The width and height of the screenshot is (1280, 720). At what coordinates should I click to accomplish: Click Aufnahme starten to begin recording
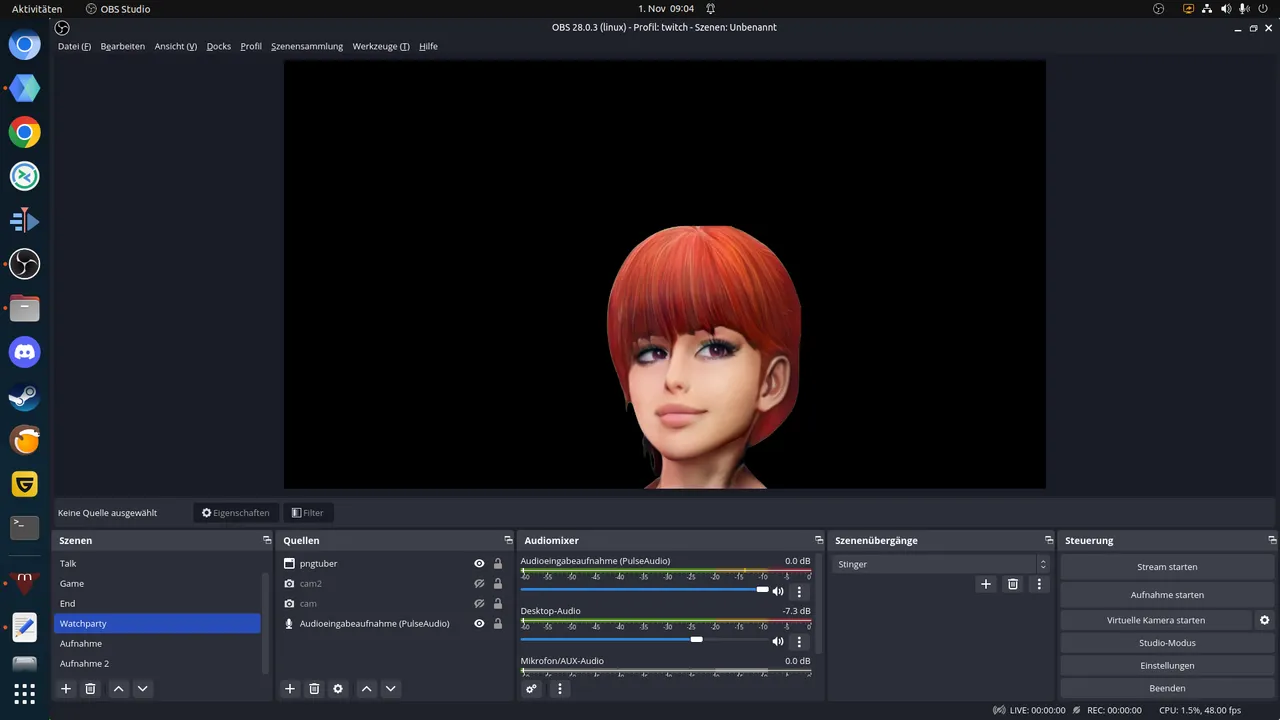[1167, 595]
